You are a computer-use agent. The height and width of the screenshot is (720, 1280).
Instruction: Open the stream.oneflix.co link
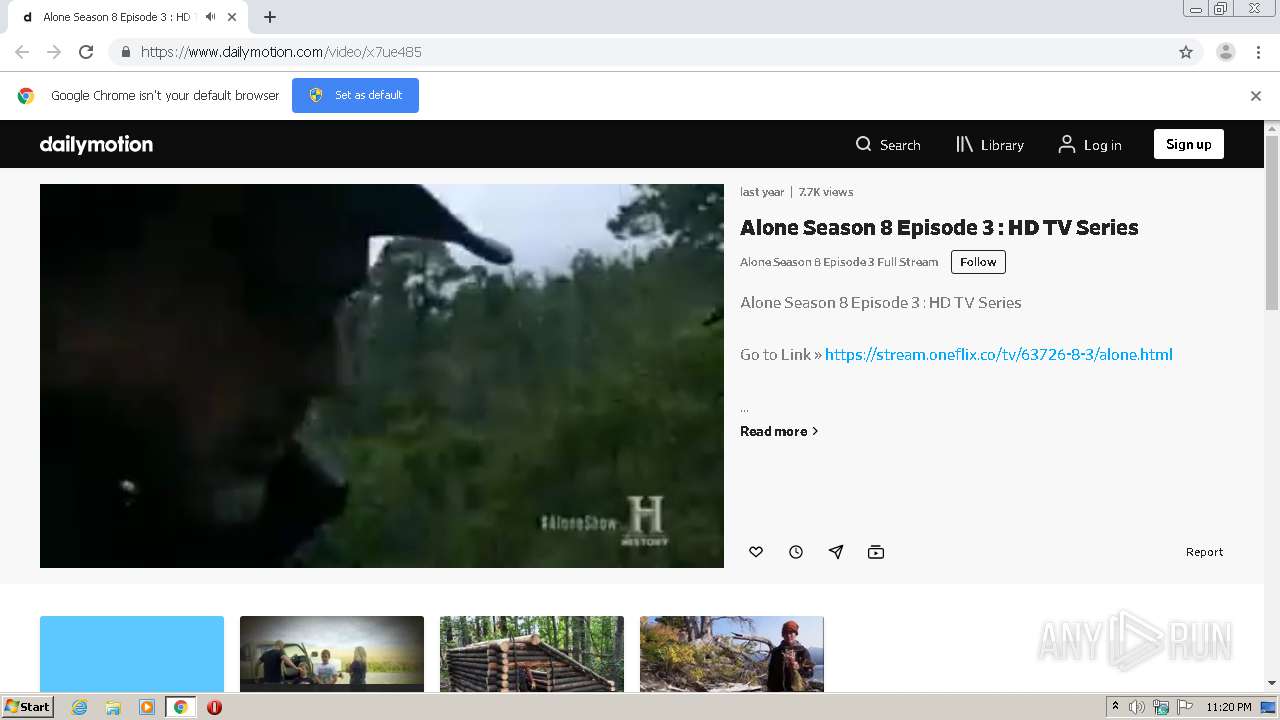pyautogui.click(x=999, y=354)
